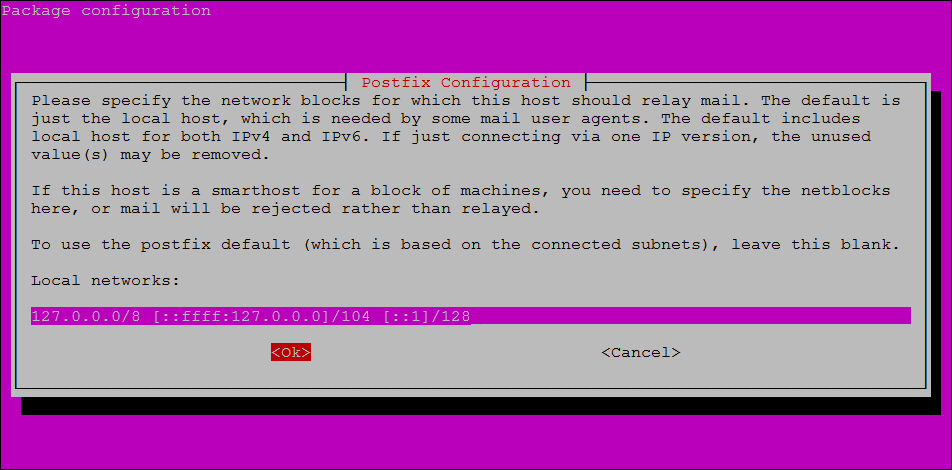This screenshot has width=952, height=470.
Task: Select the Cancel button
Action: (x=641, y=352)
